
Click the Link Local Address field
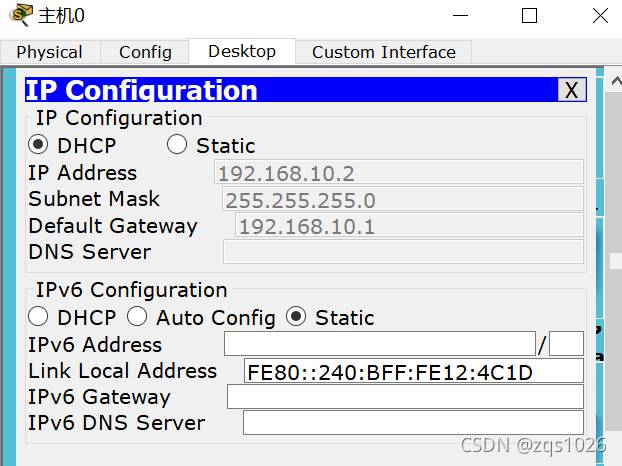[413, 371]
